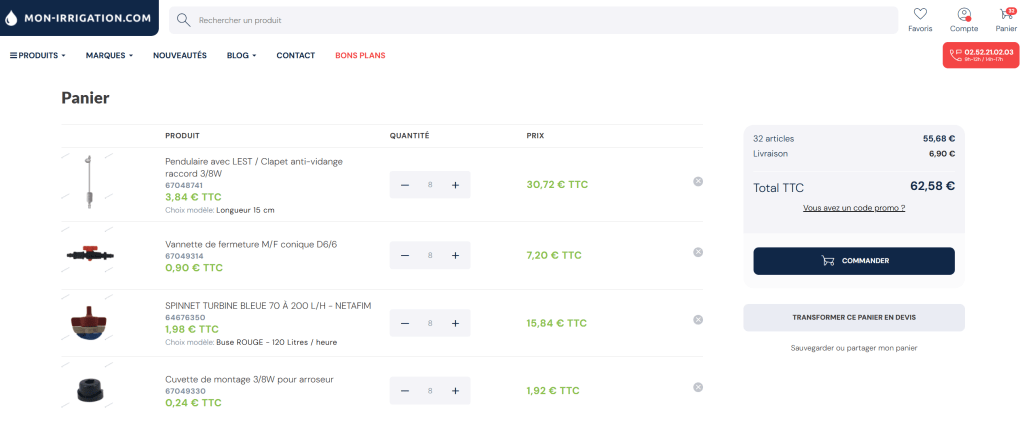1024x422 pixels.
Task: Open the Bons Plans menu item
Action: 360,56
